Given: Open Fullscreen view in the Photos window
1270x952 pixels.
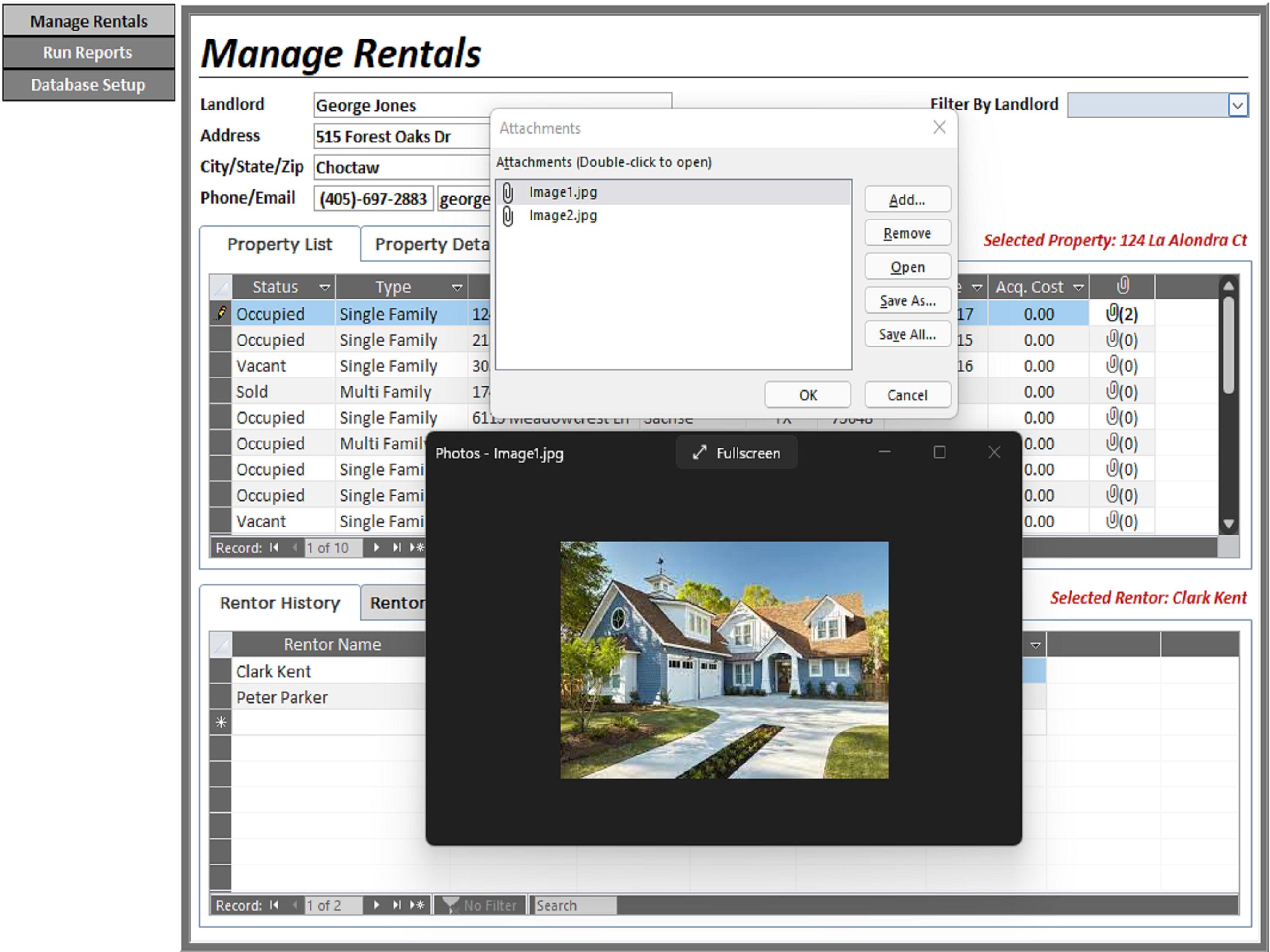Looking at the screenshot, I should (x=737, y=453).
